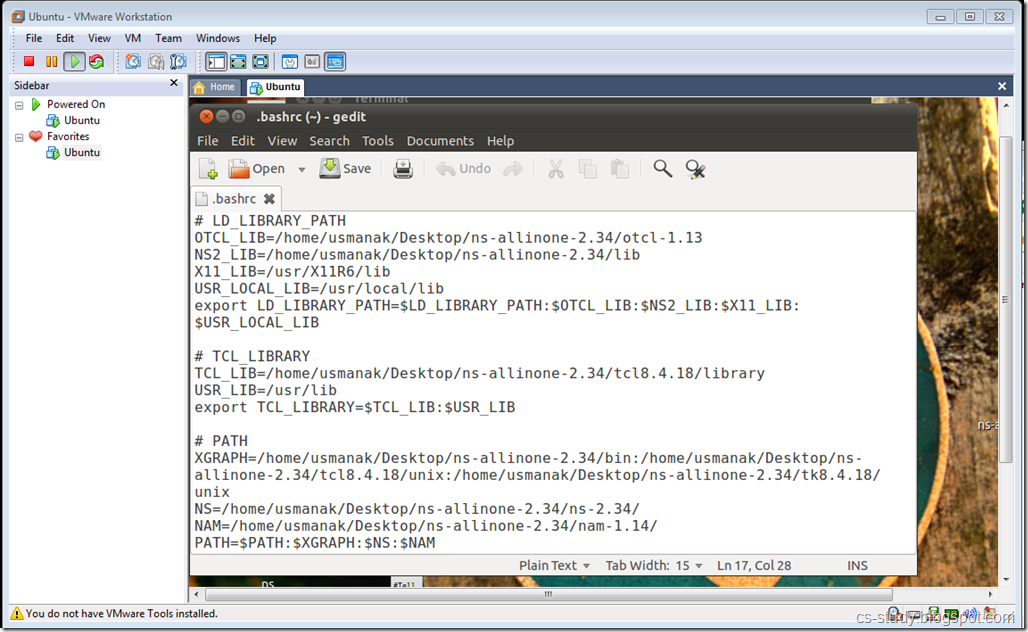Click the vertical scrollbar thumb
1028x632 pixels.
pos(1006,300)
